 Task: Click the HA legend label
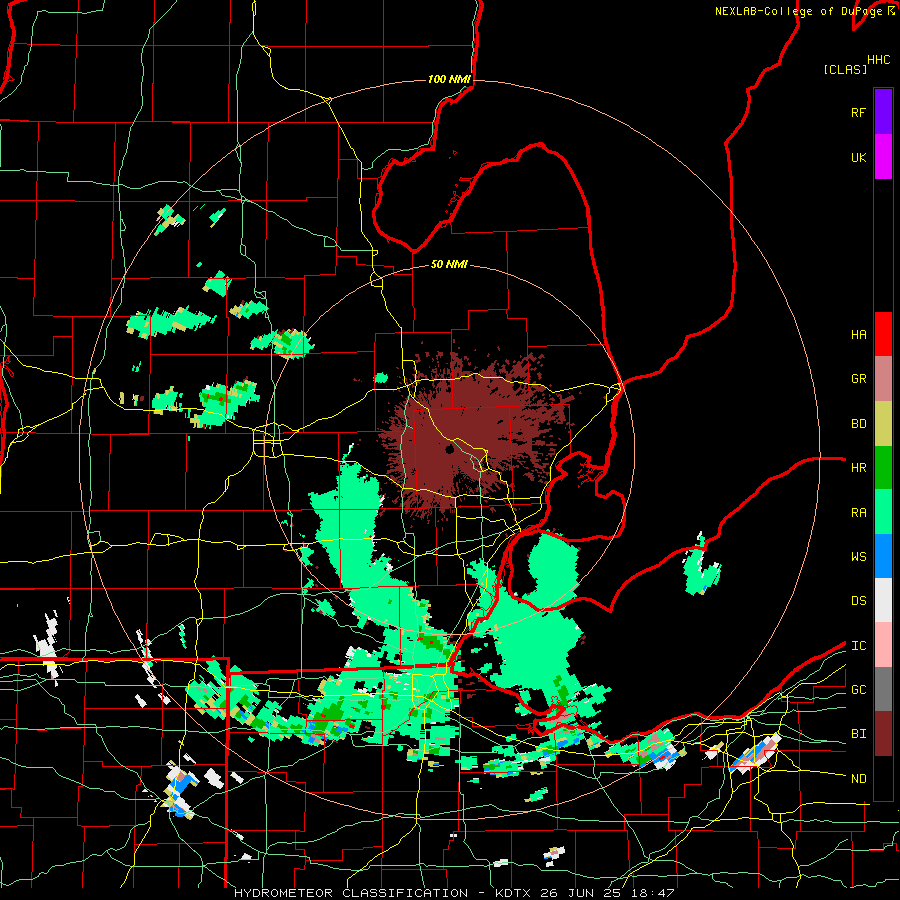tap(858, 334)
